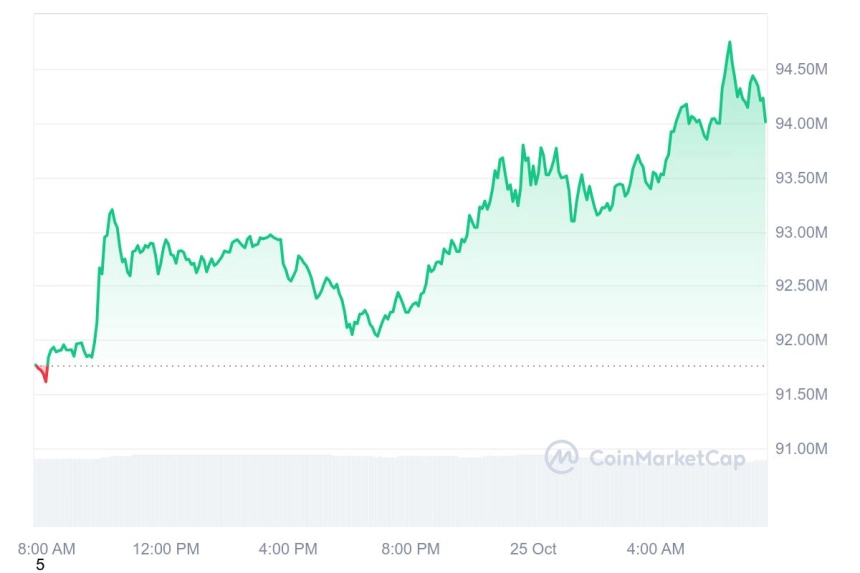Click the 12:00 PM axis label
Screen dimensions: 860x573
coord(166,549)
